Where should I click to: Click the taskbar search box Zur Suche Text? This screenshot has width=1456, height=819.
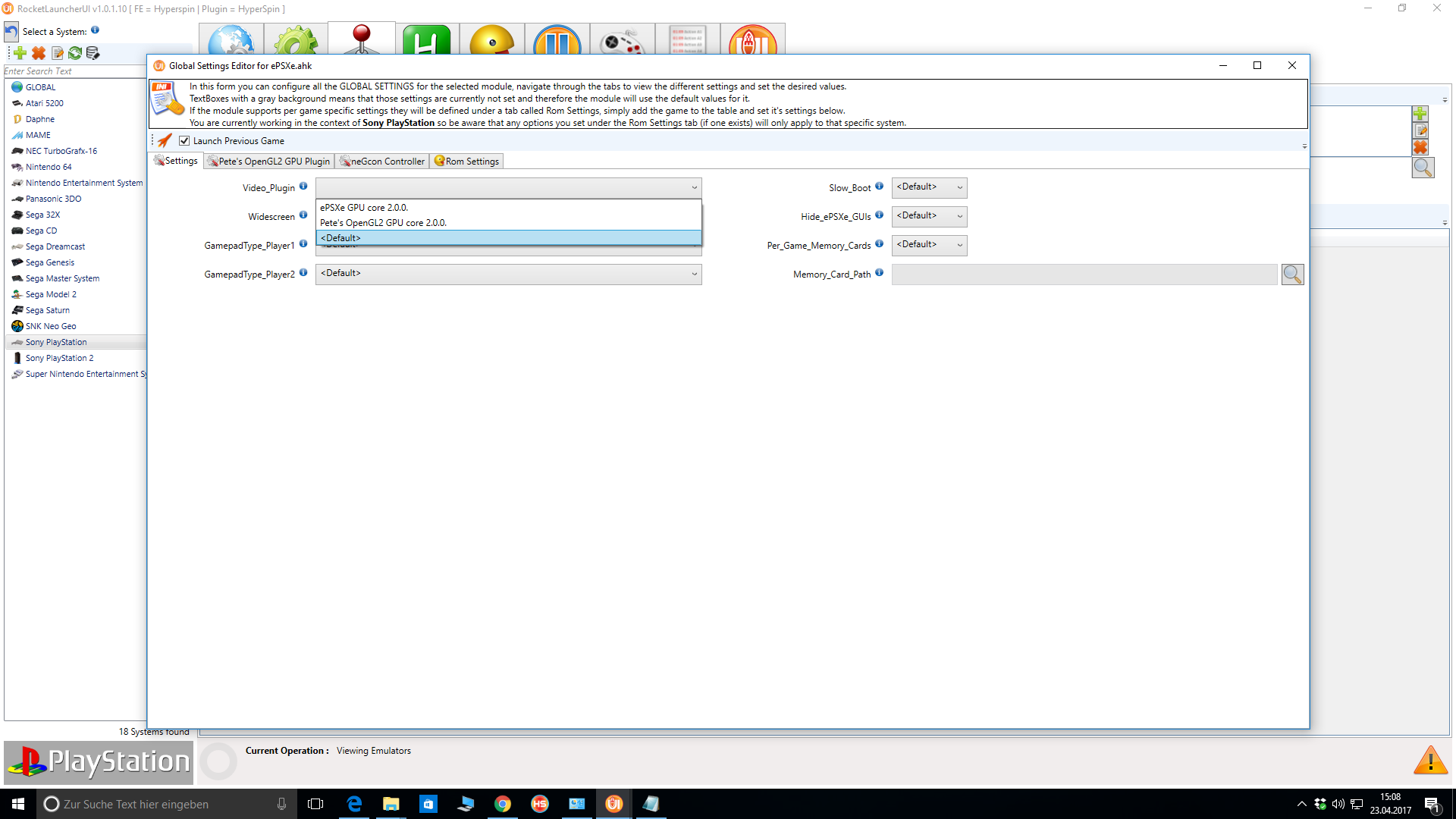pyautogui.click(x=167, y=804)
